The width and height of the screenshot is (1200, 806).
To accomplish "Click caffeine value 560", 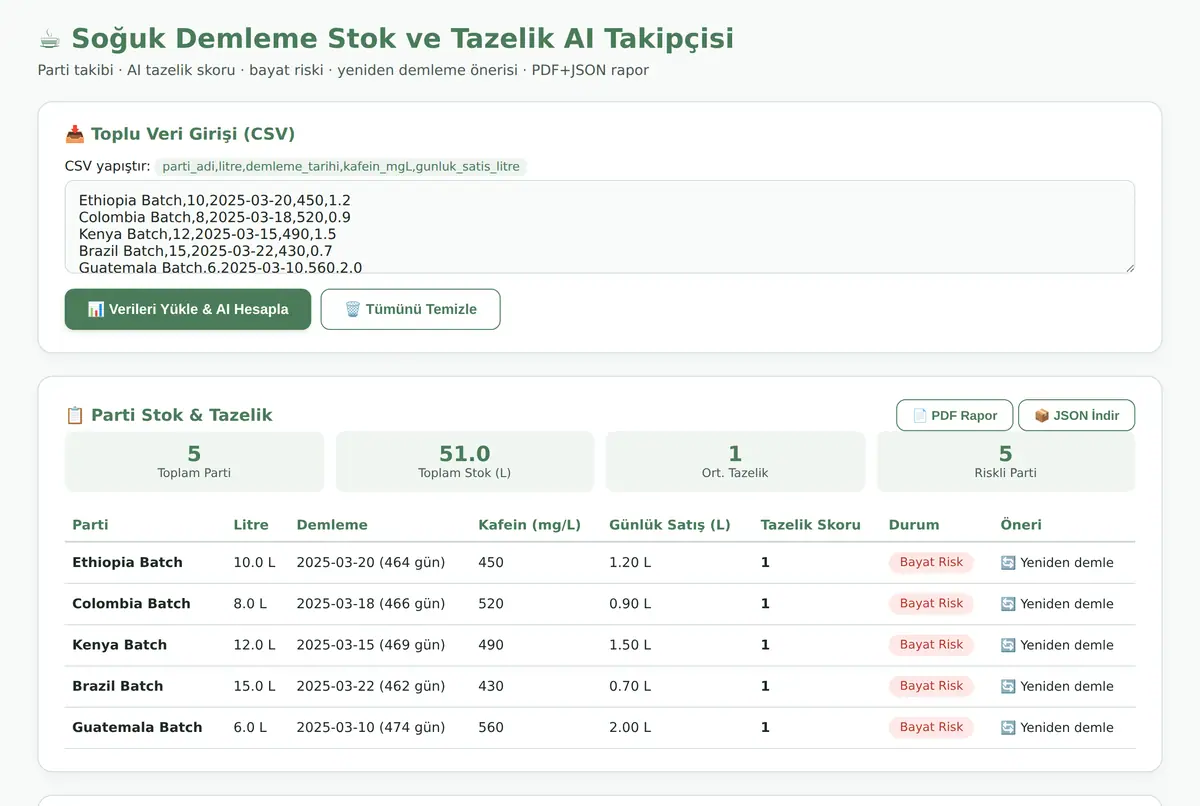I will click(491, 727).
